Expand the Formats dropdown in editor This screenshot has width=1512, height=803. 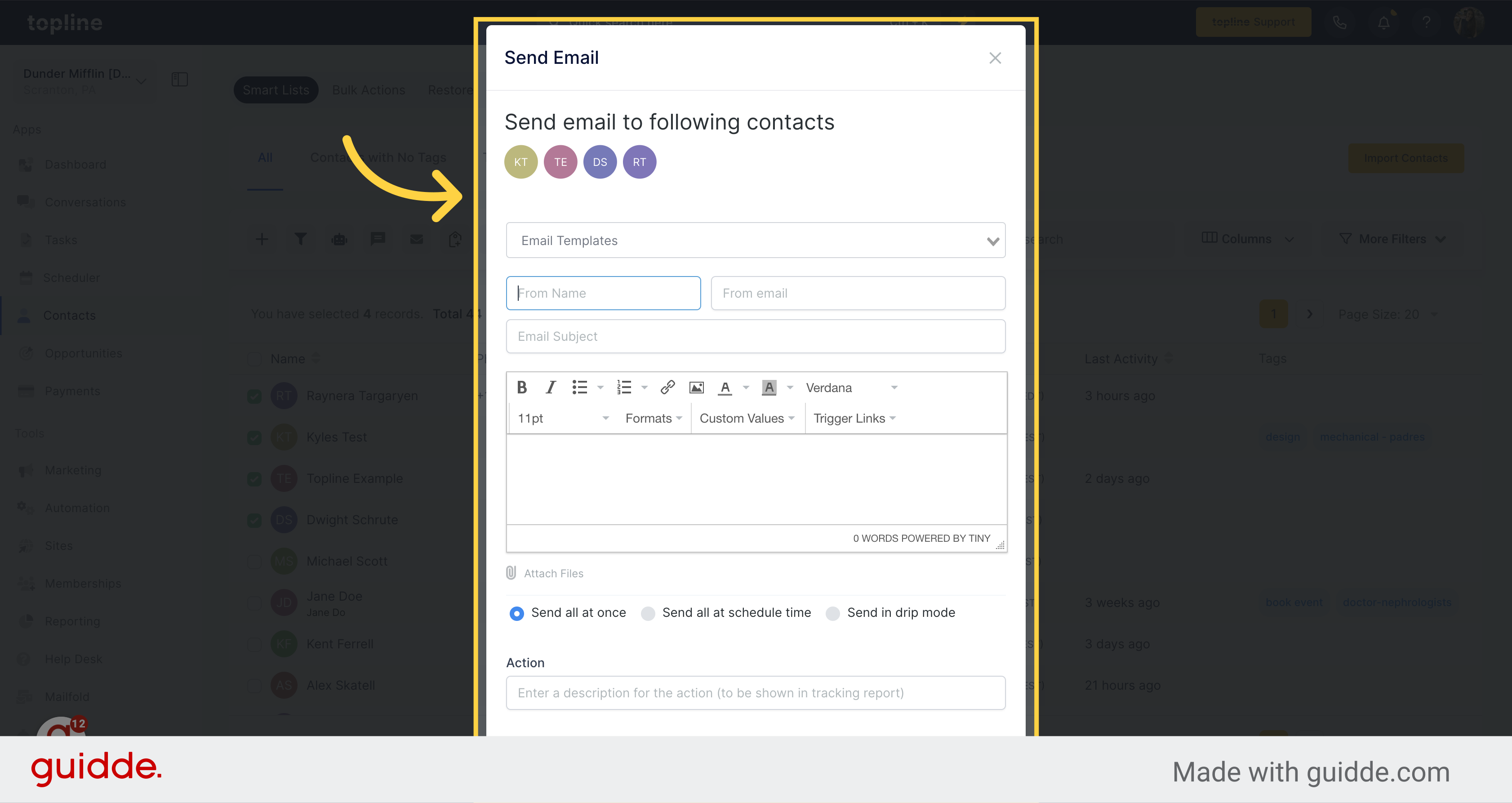click(651, 418)
